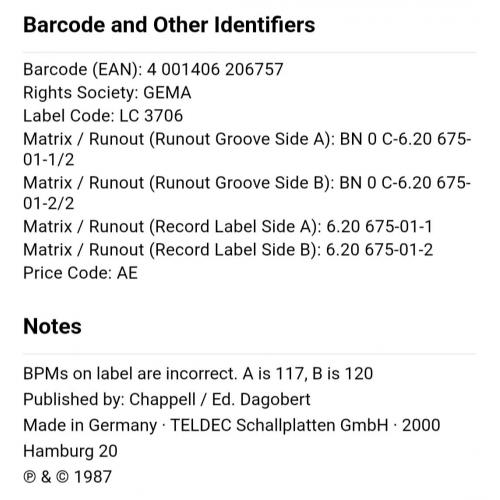Image resolution: width=500 pixels, height=500 pixels.
Task: Select the Record Label Side B matrix line
Action: (228, 250)
